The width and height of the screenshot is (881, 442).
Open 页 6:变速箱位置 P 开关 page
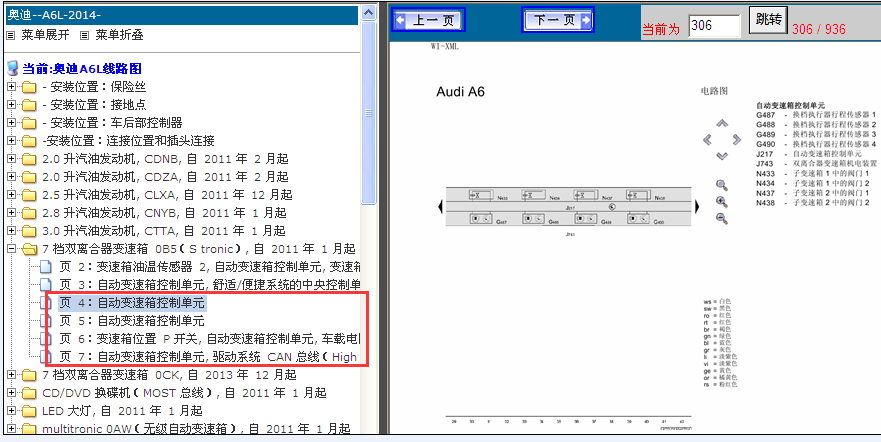[210, 339]
